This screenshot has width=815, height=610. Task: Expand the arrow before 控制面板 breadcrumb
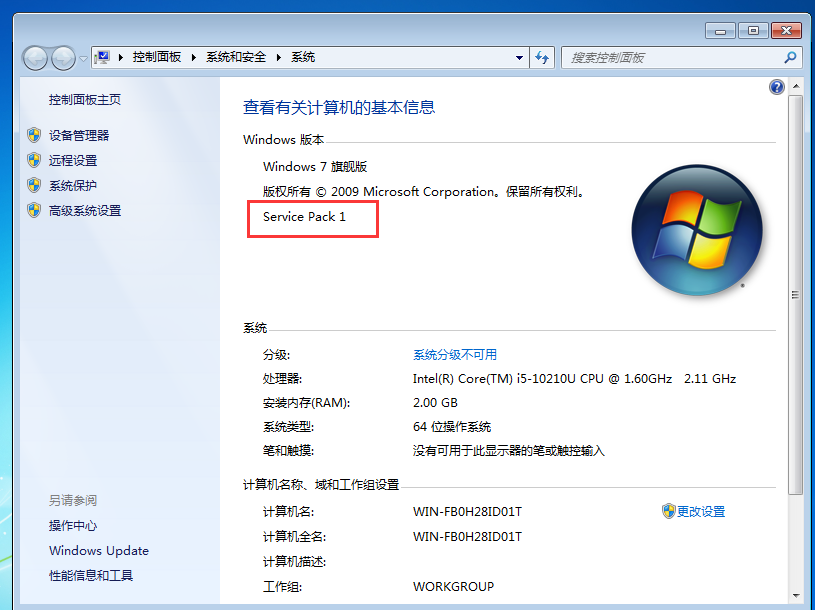[x=121, y=57]
